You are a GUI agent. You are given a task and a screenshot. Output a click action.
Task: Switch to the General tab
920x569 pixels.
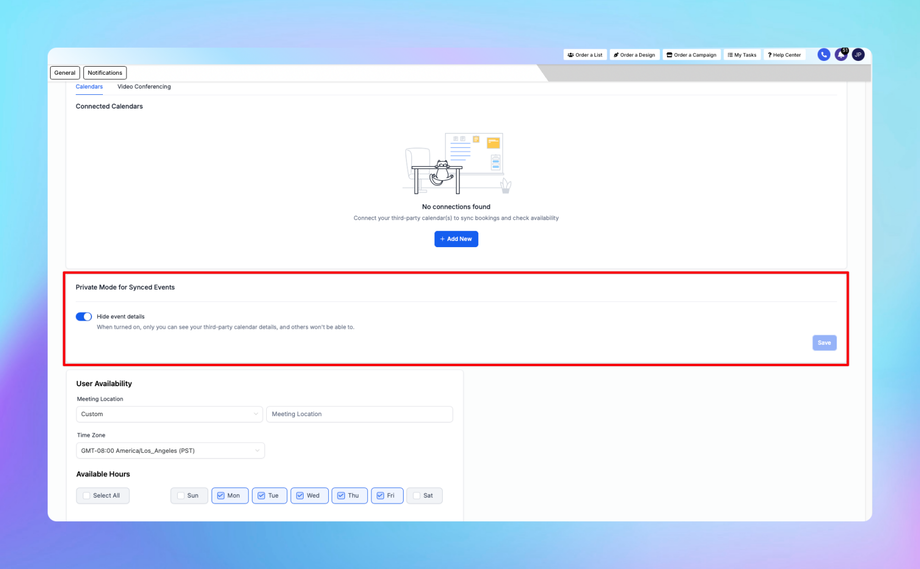(65, 73)
